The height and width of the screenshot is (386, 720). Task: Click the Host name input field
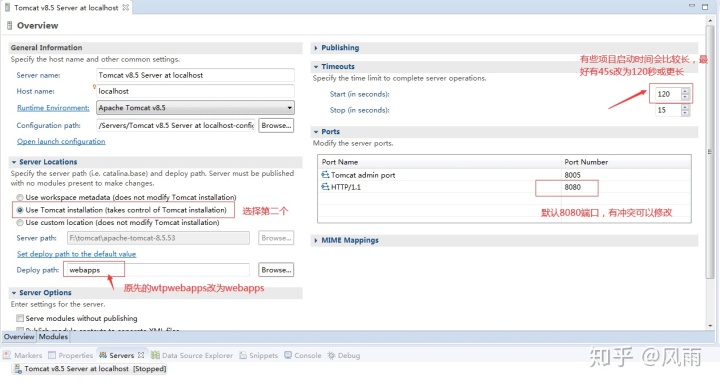(196, 91)
